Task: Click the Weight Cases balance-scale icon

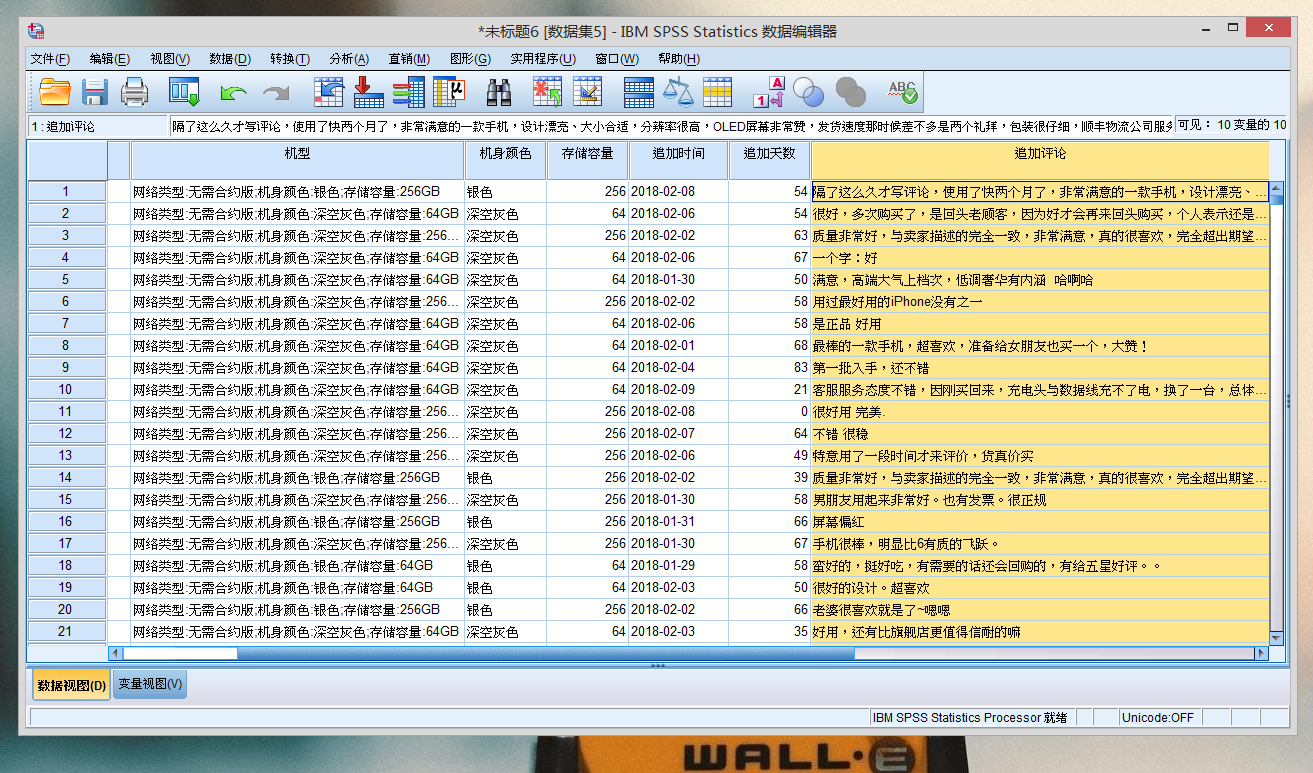Action: pyautogui.click(x=678, y=93)
